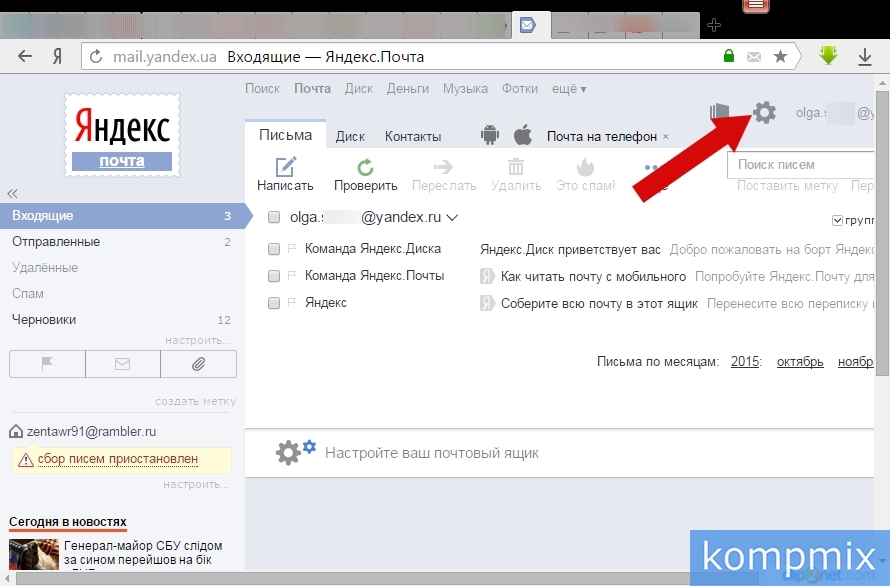Expand dropdown arrow after @yandex.ru address

click(x=452, y=217)
